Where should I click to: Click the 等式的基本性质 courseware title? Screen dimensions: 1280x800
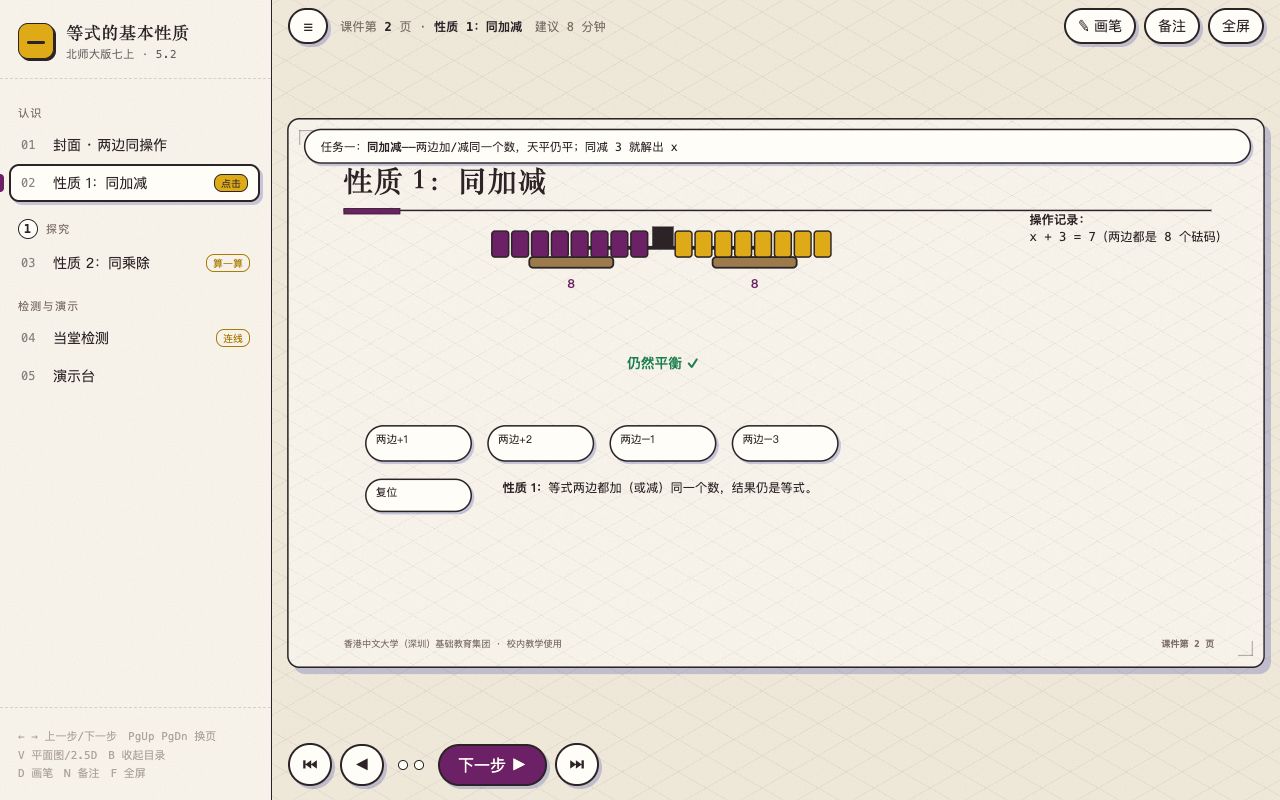pos(128,33)
